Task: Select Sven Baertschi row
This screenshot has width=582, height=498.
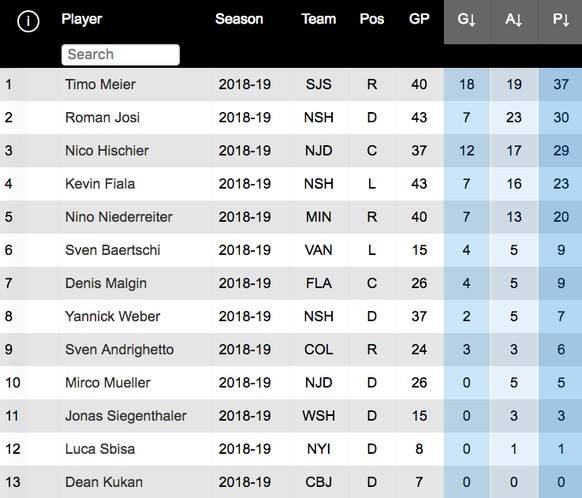Action: tap(291, 250)
